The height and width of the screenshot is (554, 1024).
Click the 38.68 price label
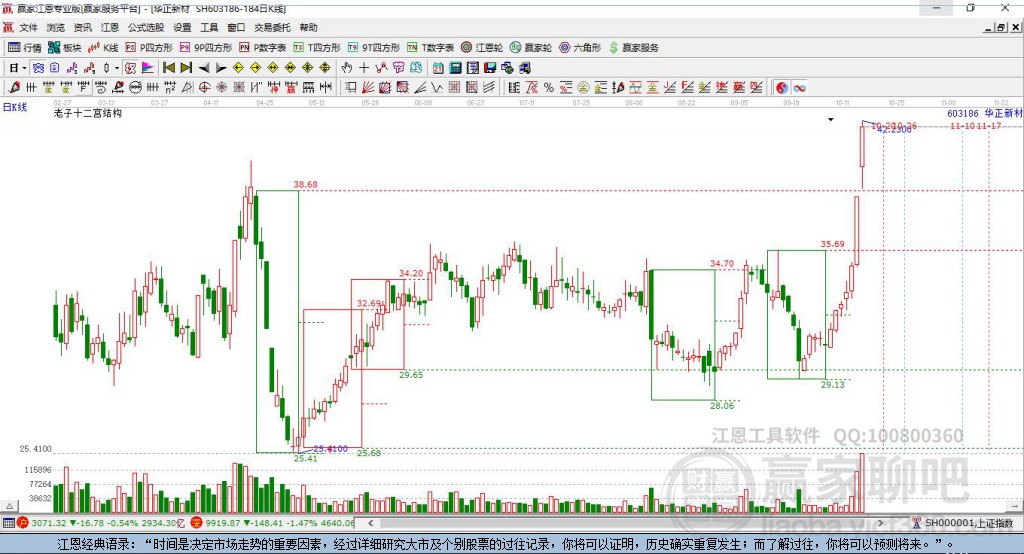(306, 184)
